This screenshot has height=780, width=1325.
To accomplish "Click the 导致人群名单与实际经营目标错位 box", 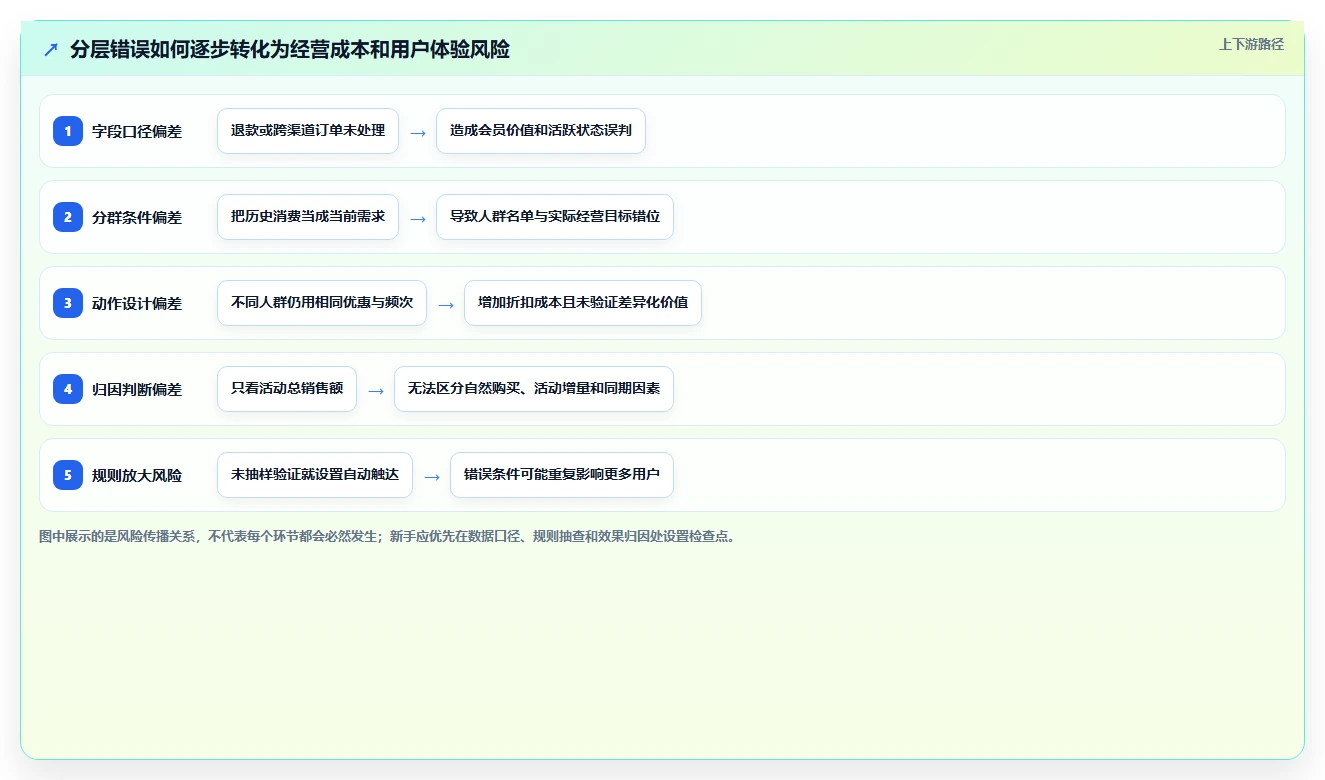I will 555,217.
